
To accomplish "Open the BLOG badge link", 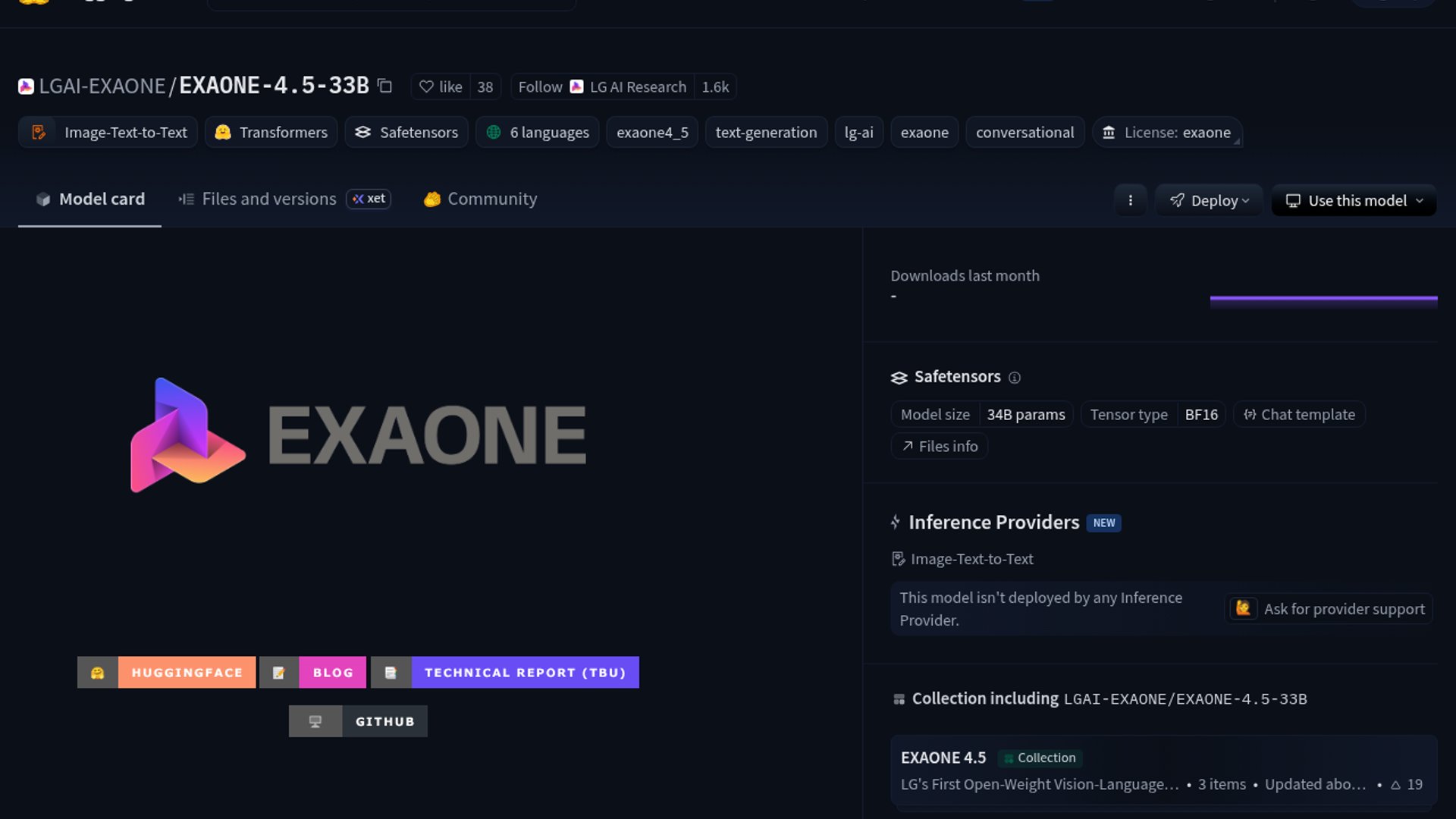I will pyautogui.click(x=312, y=672).
